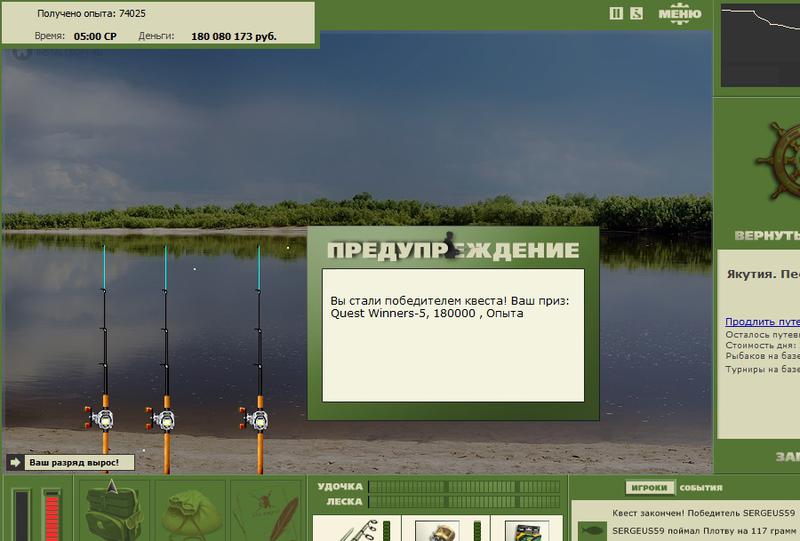Open the fish keepnet bag icon
The width and height of the screenshot is (800, 541).
pyautogui.click(x=191, y=513)
